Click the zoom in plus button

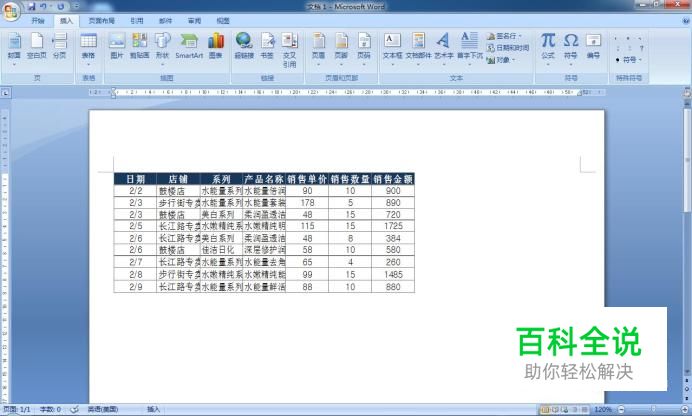pos(684,410)
